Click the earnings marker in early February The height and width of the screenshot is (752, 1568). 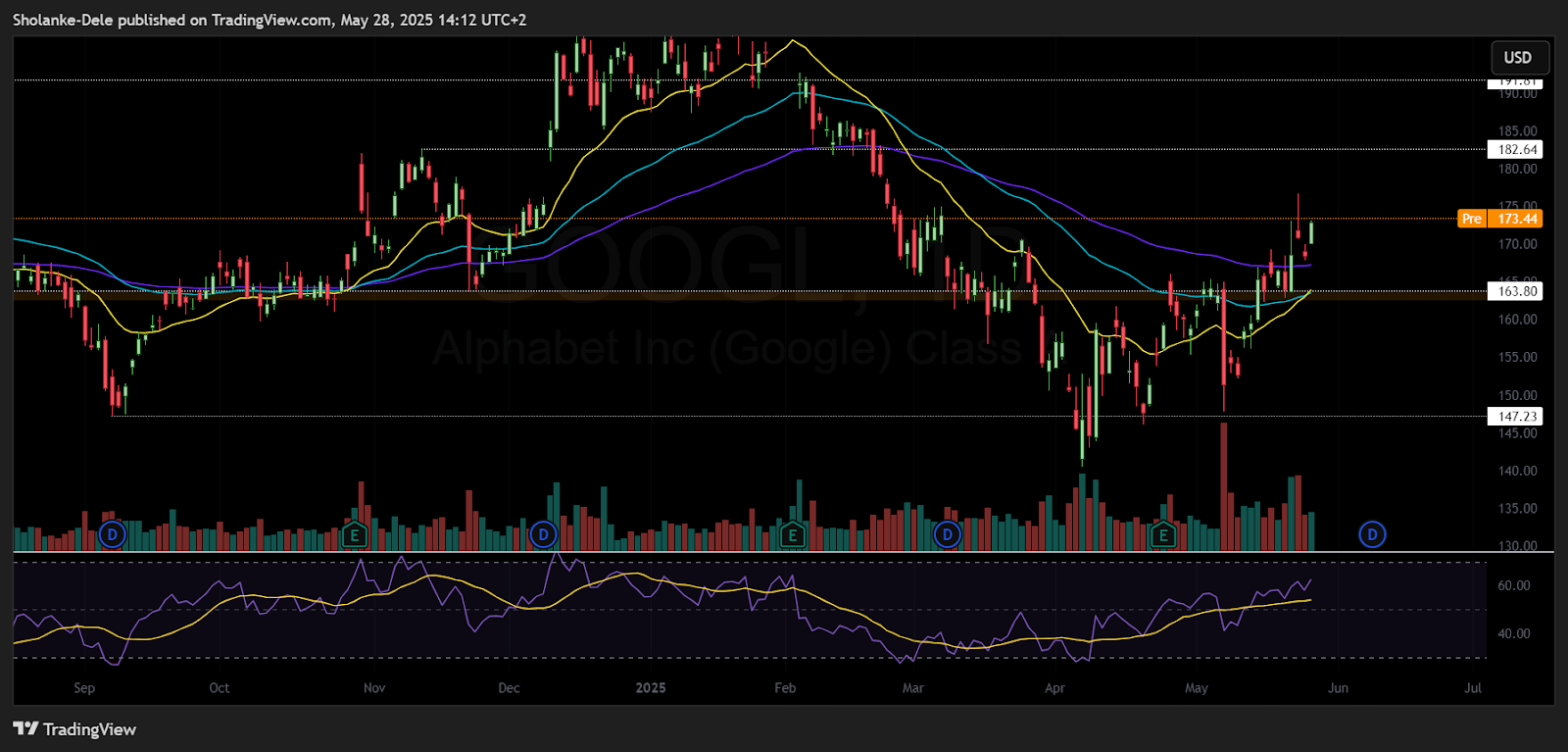coord(792,535)
